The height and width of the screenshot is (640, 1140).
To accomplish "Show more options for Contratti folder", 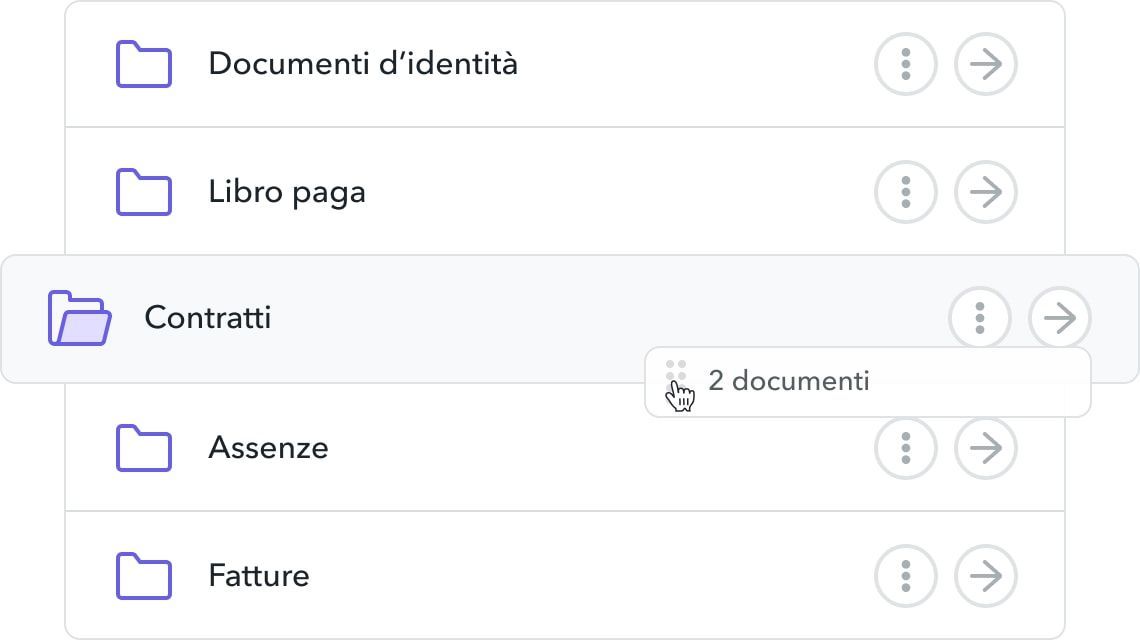I will click(980, 318).
